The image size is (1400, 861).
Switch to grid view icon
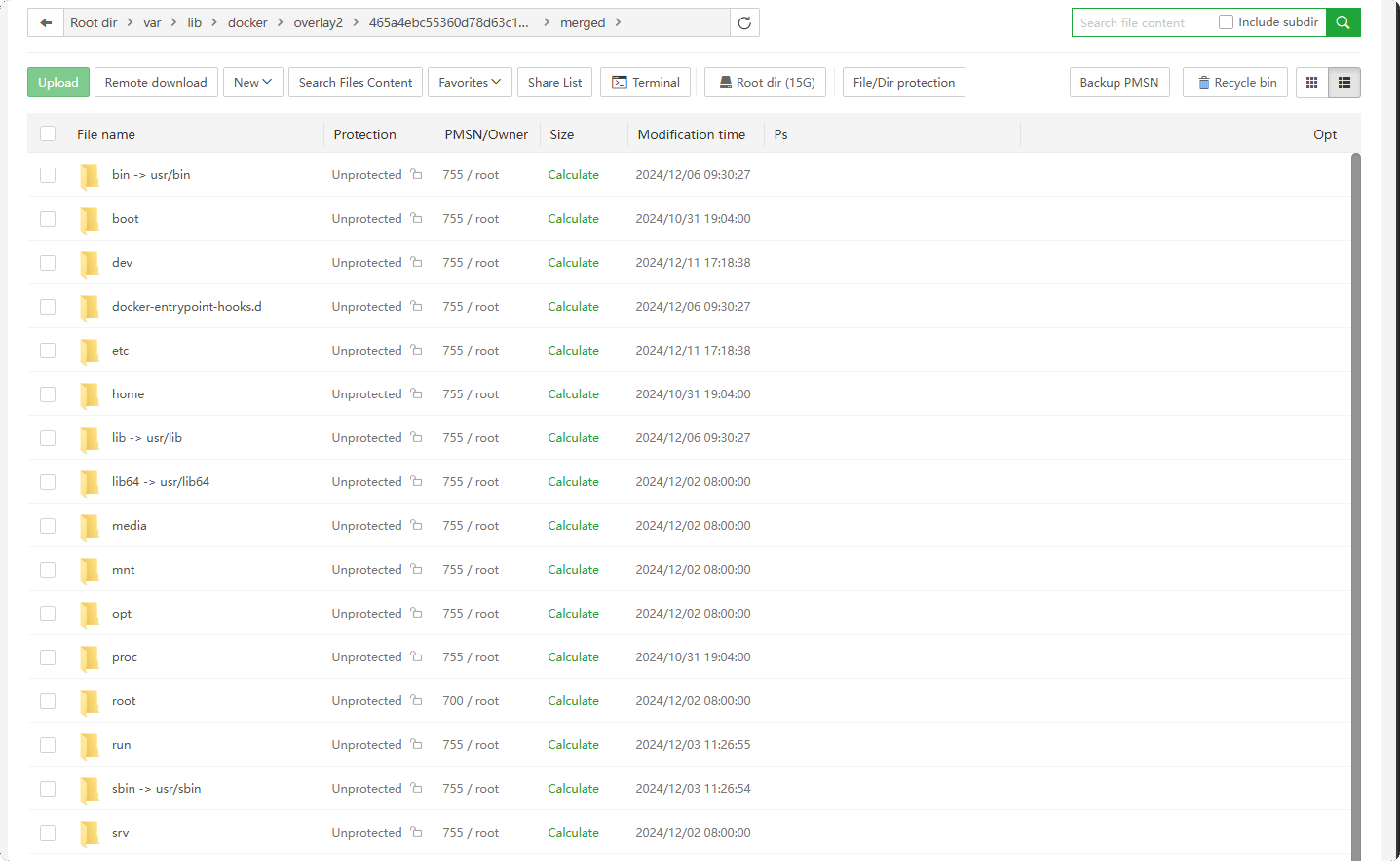1312,83
